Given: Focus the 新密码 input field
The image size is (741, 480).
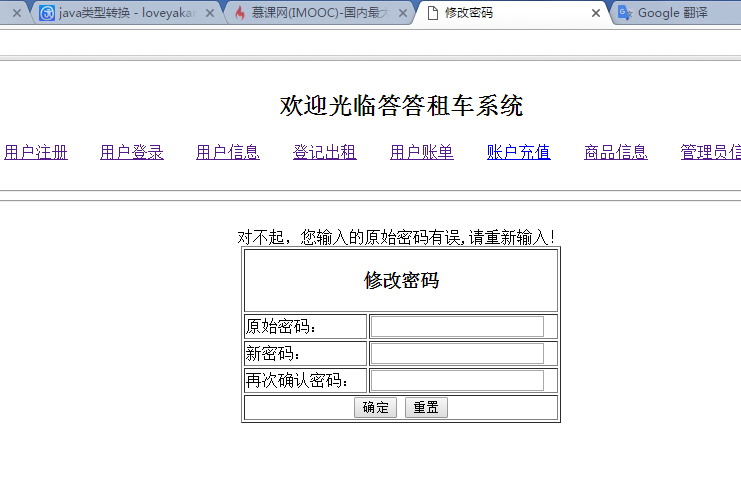Looking at the screenshot, I should pos(457,353).
